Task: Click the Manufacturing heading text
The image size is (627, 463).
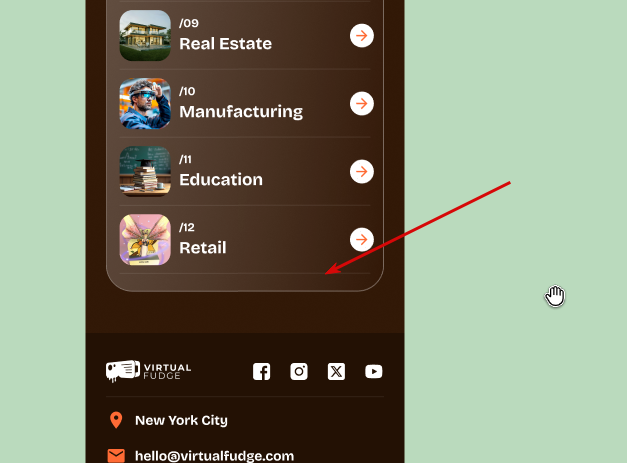Action: [x=241, y=112]
